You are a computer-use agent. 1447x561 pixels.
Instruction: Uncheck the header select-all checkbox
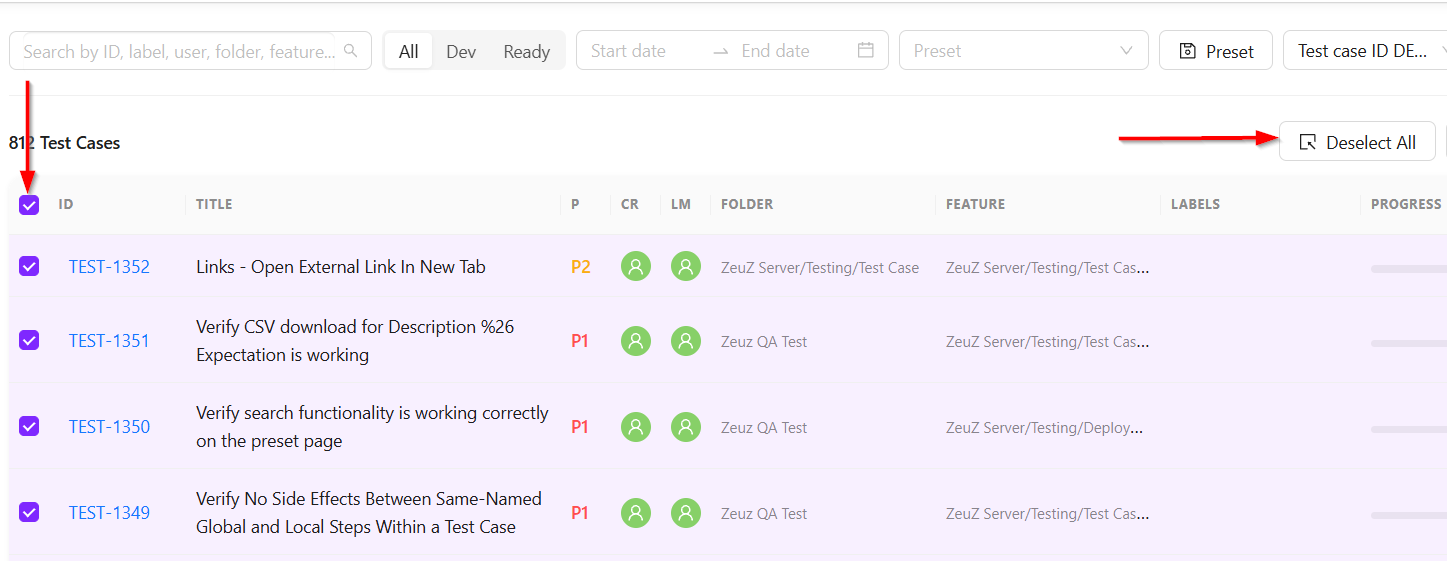[x=29, y=205]
